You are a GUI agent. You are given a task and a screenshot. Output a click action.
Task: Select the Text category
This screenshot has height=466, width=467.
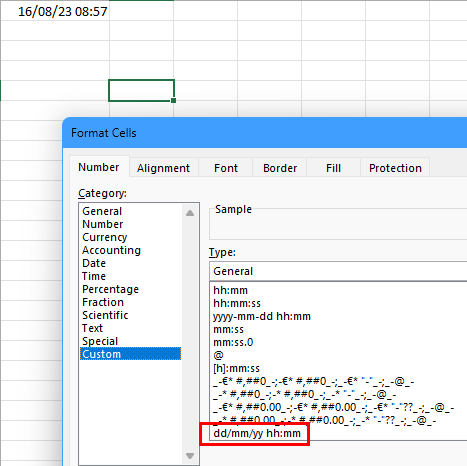pyautogui.click(x=130, y=328)
